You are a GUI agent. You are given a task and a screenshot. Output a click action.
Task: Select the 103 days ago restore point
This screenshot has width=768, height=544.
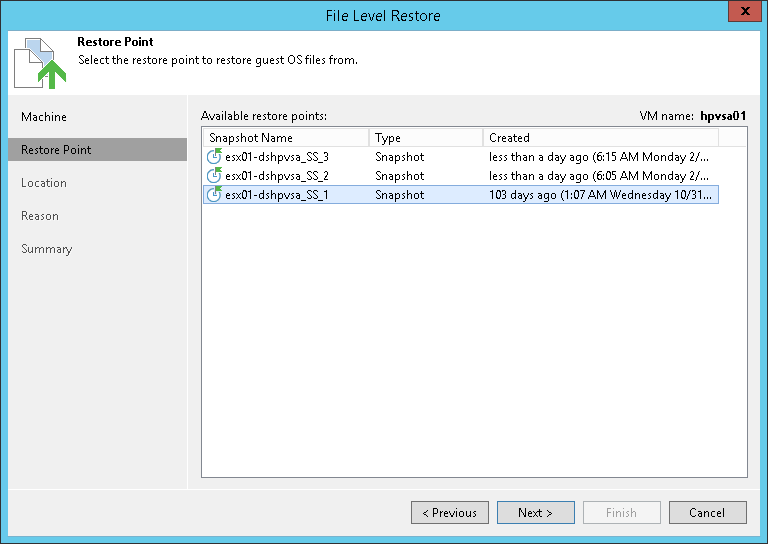(598, 195)
